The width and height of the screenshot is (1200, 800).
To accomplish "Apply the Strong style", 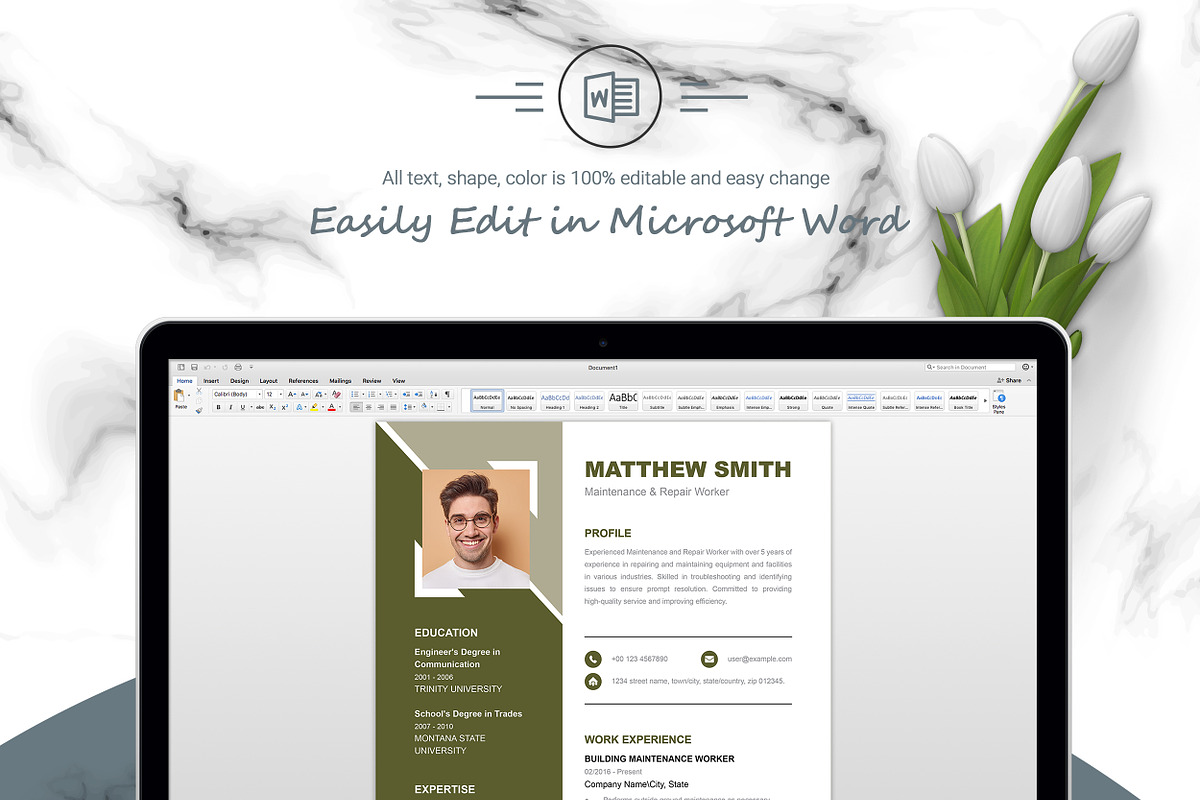I will point(793,401).
